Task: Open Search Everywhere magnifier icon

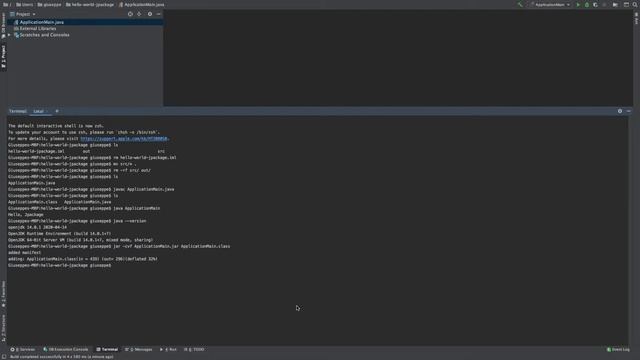Action: 635,4
